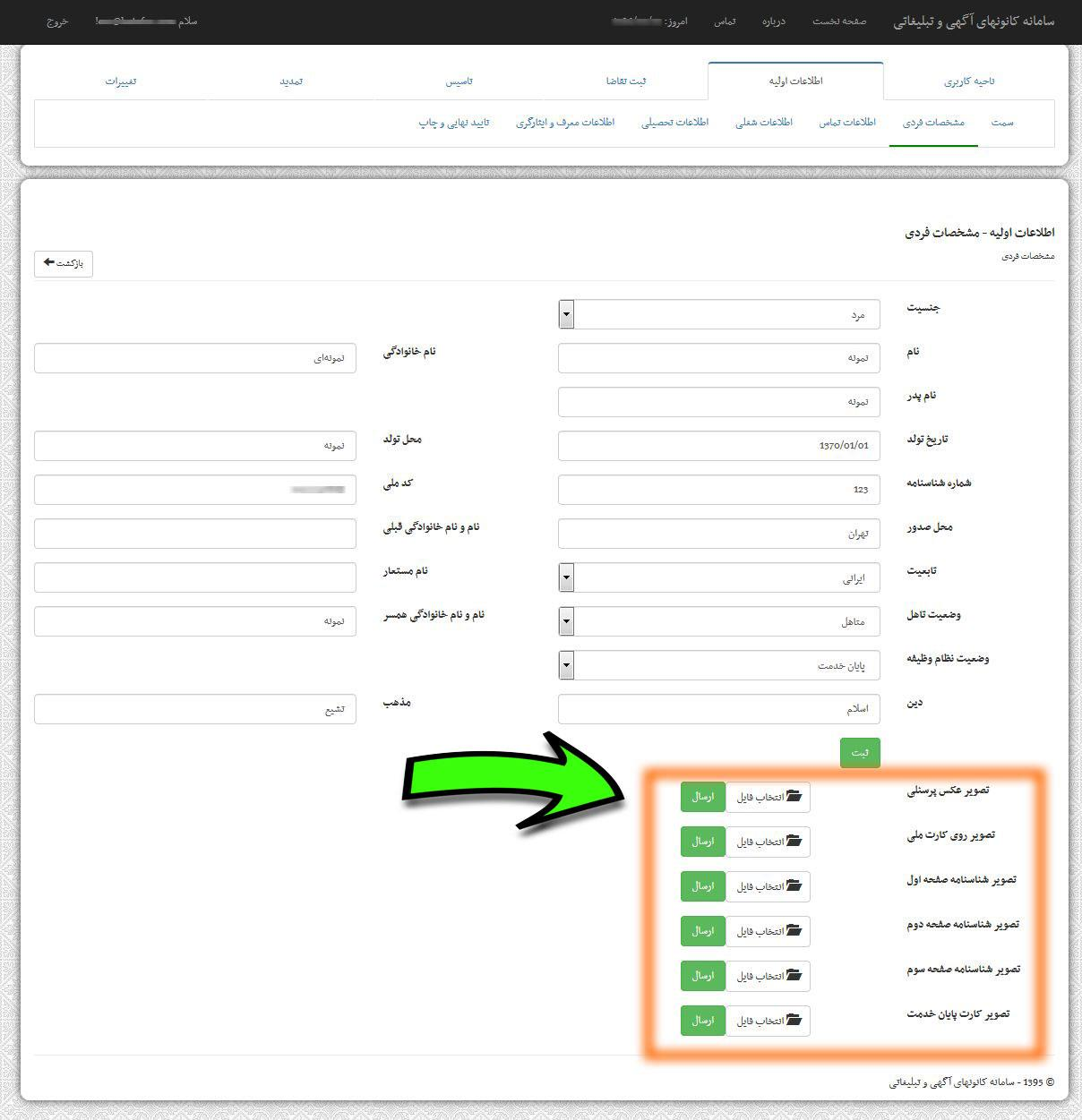The image size is (1082, 1120).
Task: Click the درباره link in the top bar
Action: point(773,21)
